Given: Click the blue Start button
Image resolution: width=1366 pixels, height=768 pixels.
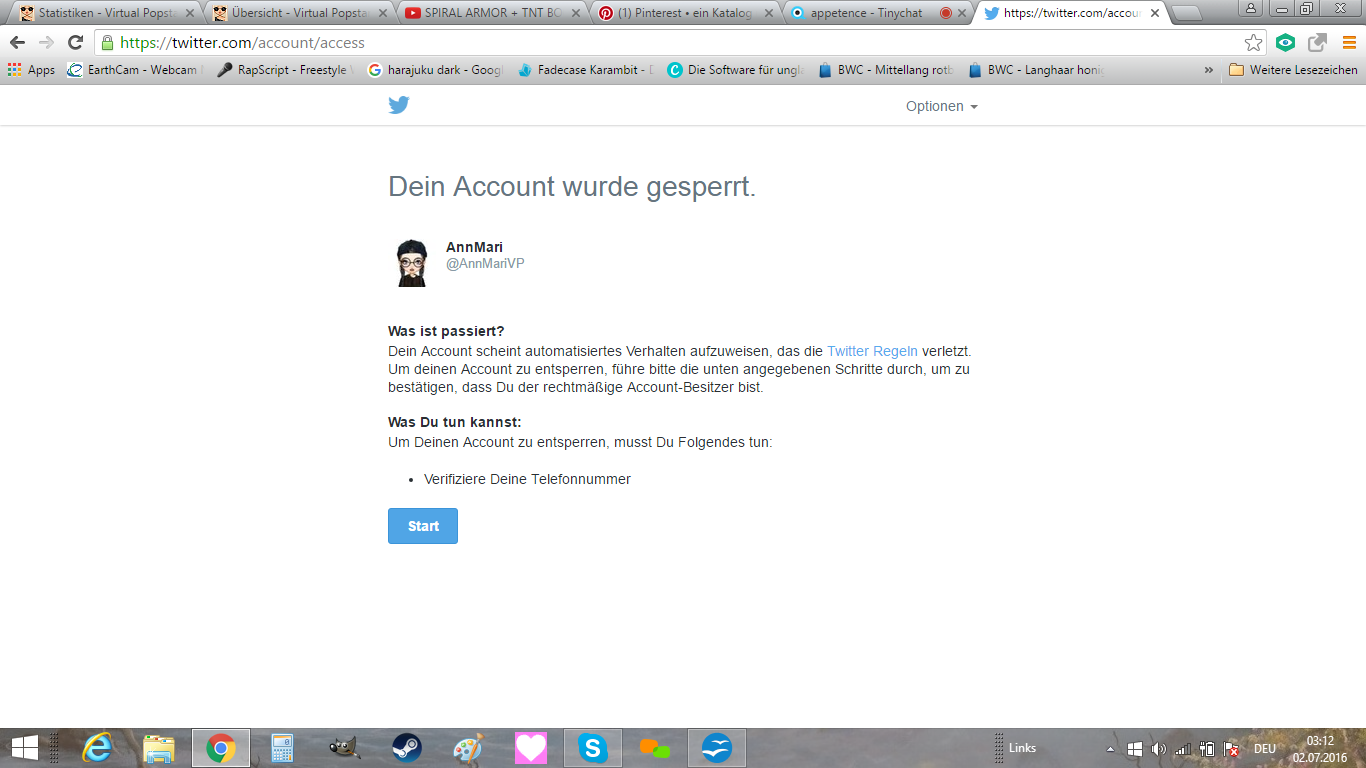Looking at the screenshot, I should pyautogui.click(x=423, y=526).
